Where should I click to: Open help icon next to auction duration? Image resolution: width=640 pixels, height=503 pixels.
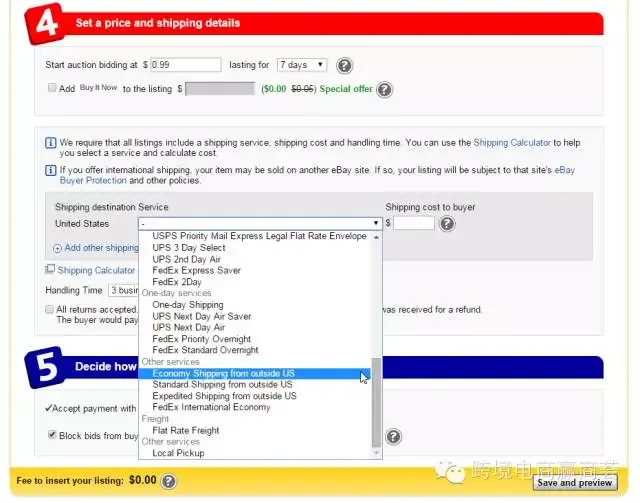[344, 65]
